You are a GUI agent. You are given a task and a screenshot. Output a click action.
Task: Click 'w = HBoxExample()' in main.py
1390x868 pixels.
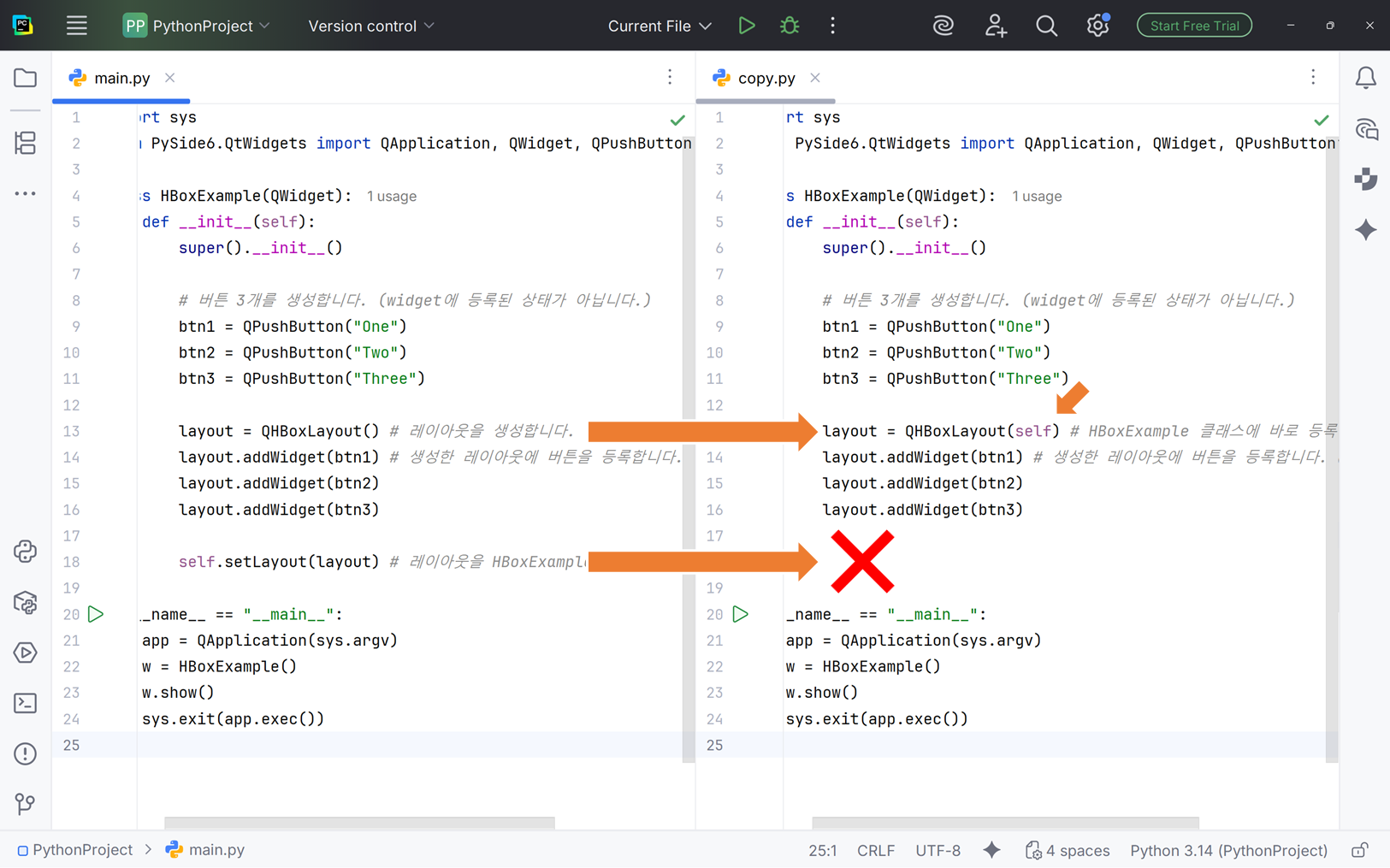pos(219,666)
